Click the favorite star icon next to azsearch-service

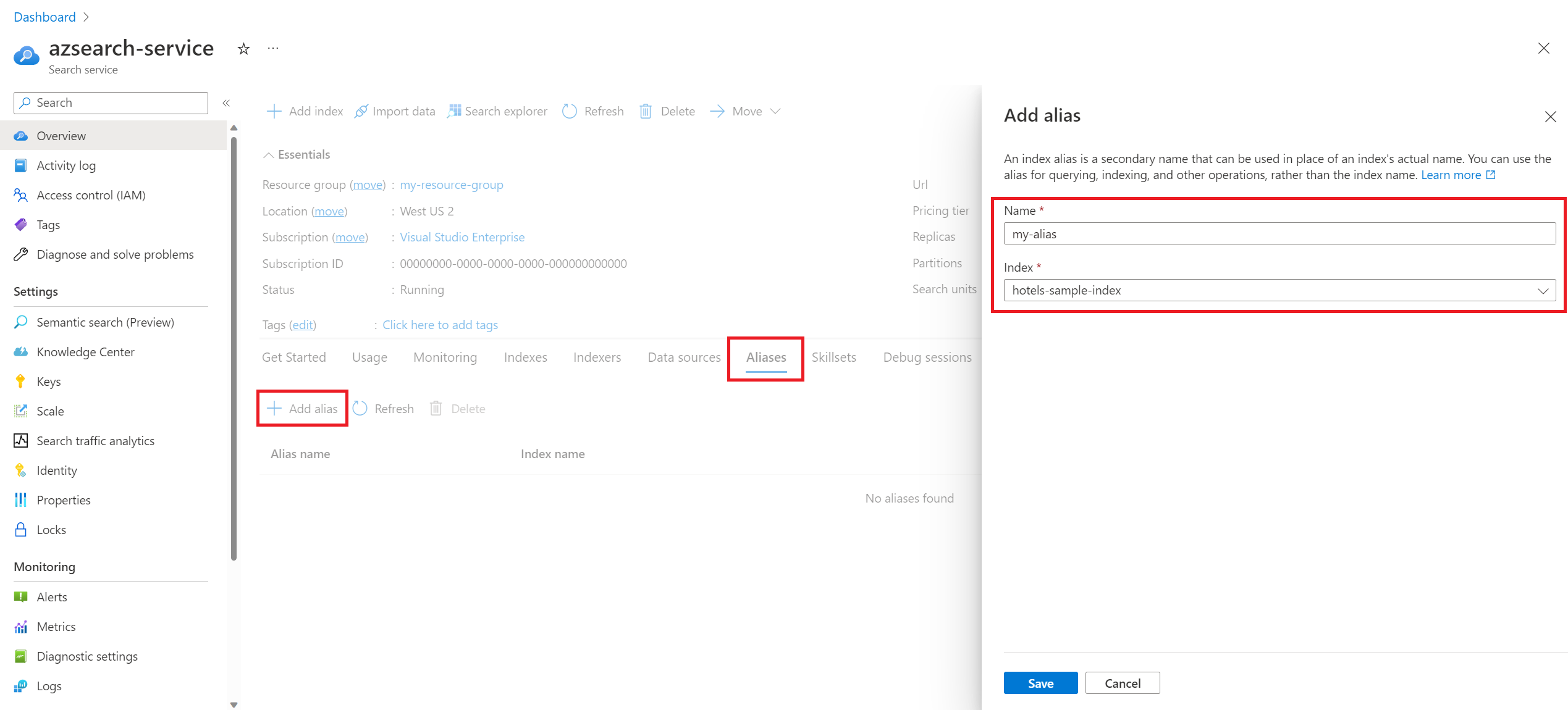pos(243,49)
